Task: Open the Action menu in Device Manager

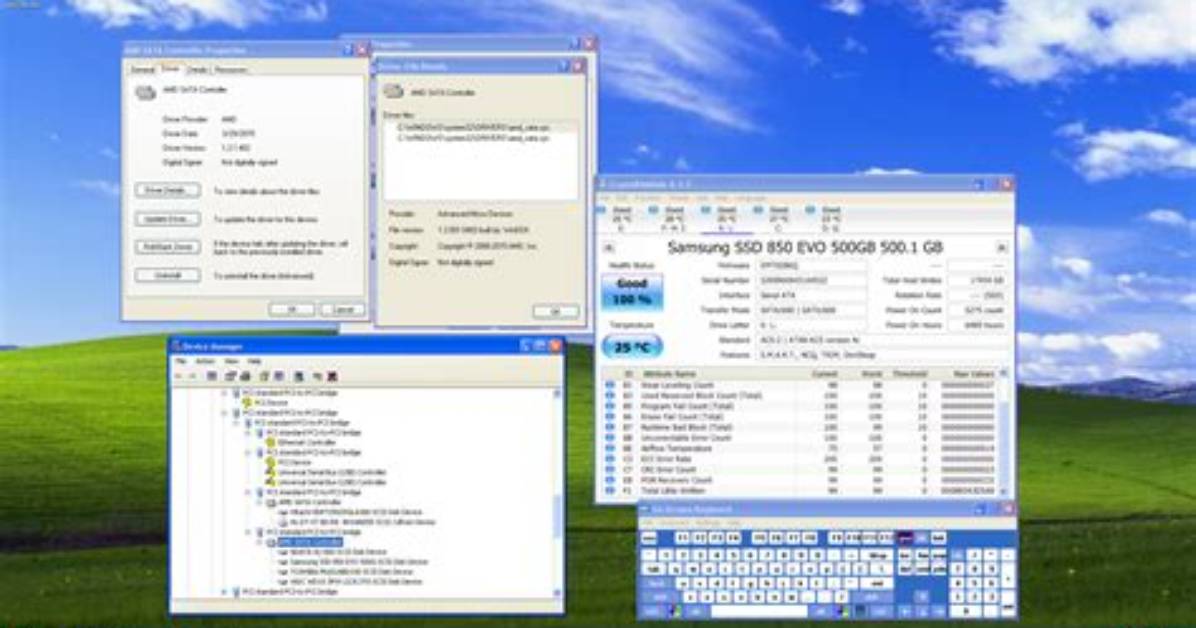Action: click(x=204, y=361)
